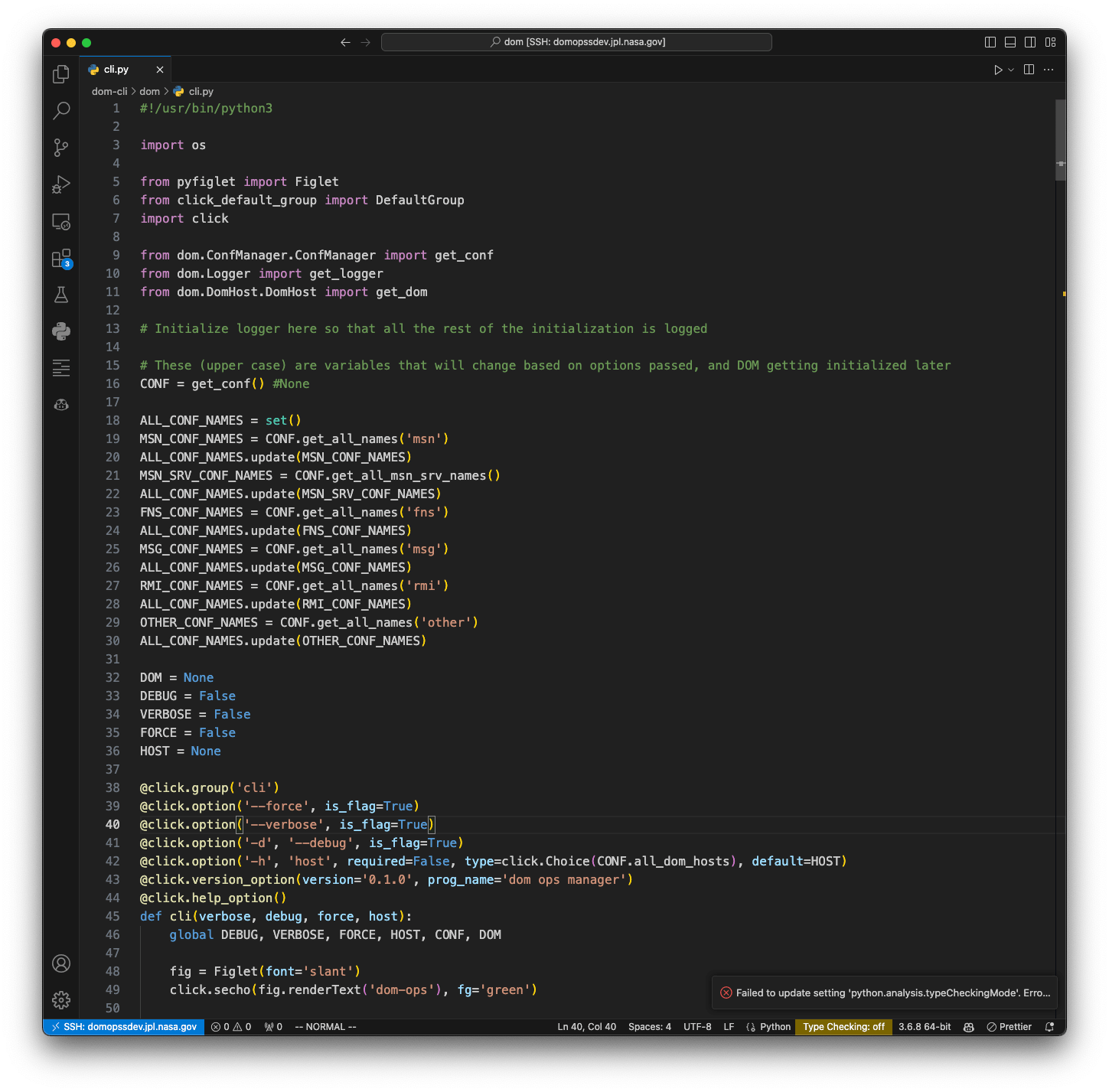1109x1092 pixels.
Task: Open the Python environments sidebar icon
Action: coord(61,331)
